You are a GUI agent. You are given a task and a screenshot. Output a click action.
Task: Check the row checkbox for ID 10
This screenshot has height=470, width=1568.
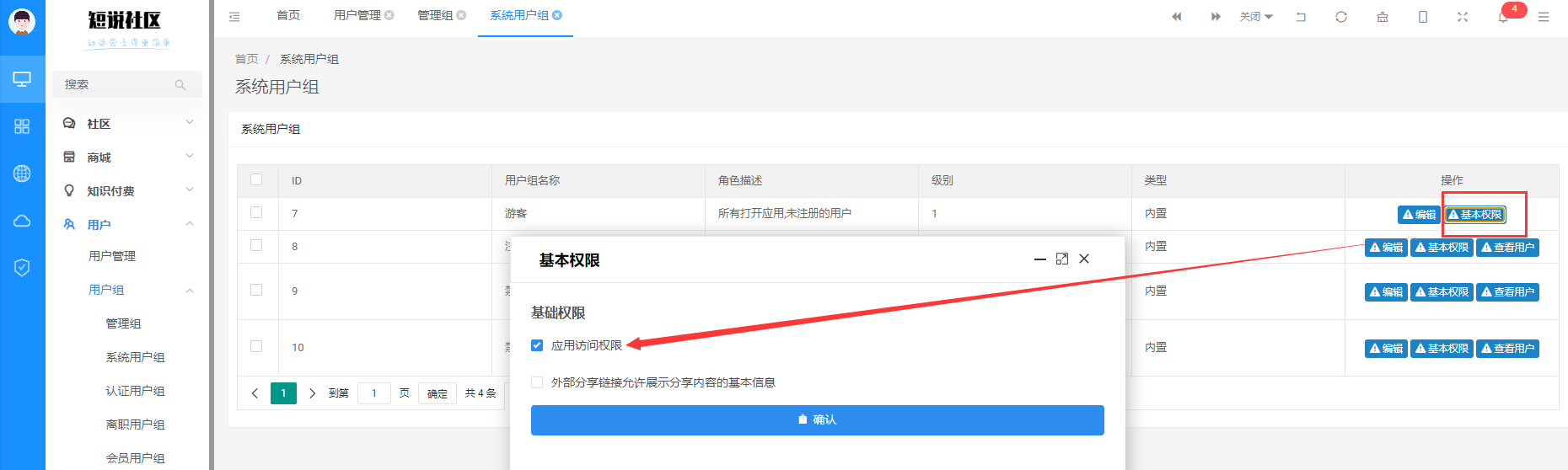[256, 346]
